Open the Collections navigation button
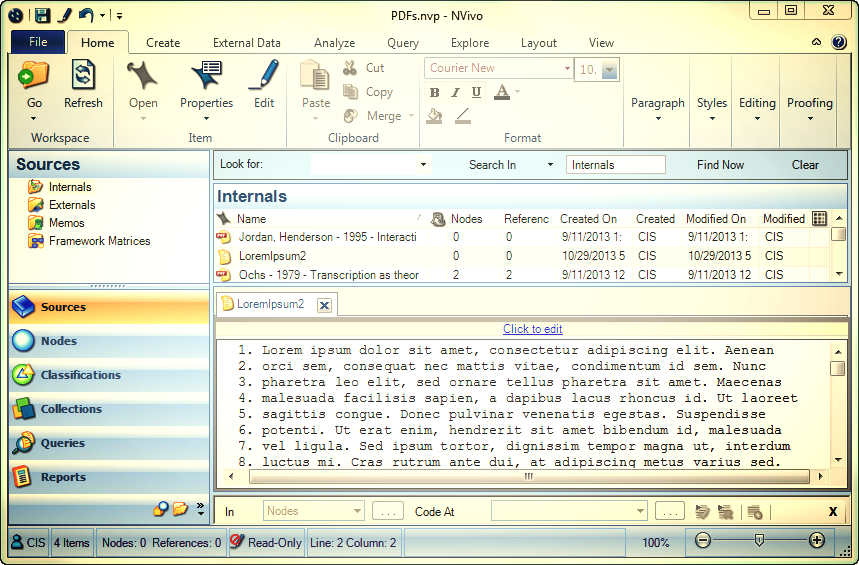The height and width of the screenshot is (565, 859). coord(108,409)
